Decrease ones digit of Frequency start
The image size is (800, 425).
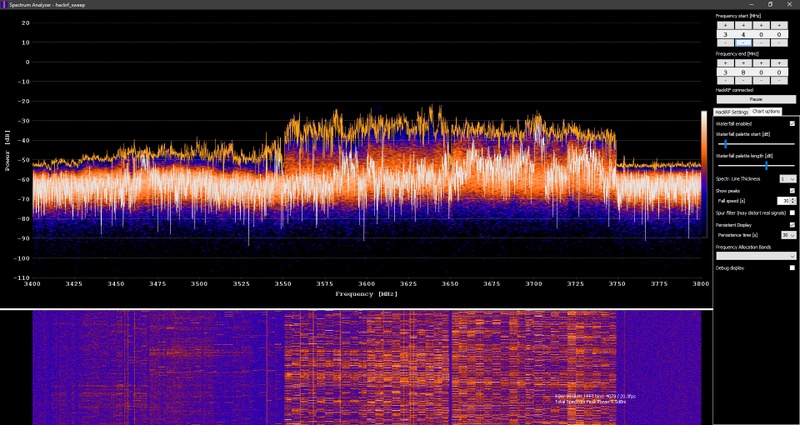(779, 43)
